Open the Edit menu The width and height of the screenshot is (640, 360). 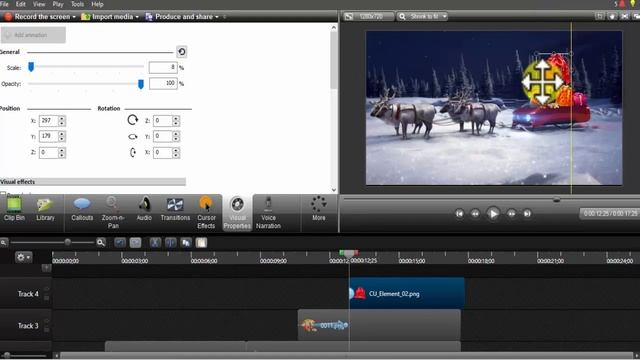pos(20,4)
